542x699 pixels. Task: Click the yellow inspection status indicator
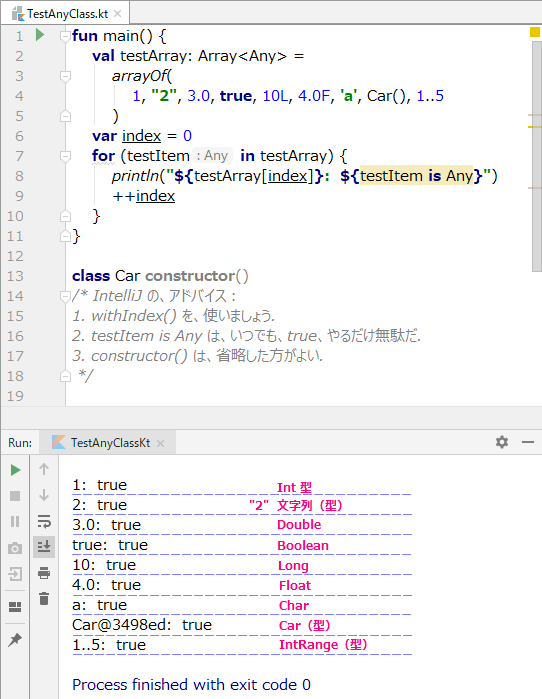(534, 32)
